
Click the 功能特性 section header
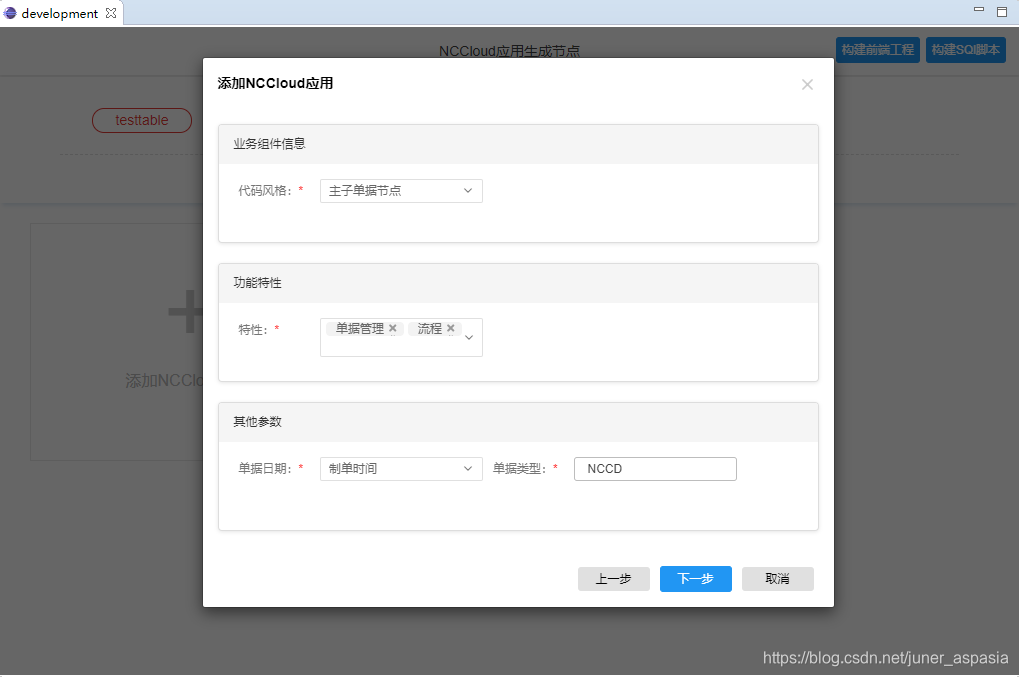[518, 283]
